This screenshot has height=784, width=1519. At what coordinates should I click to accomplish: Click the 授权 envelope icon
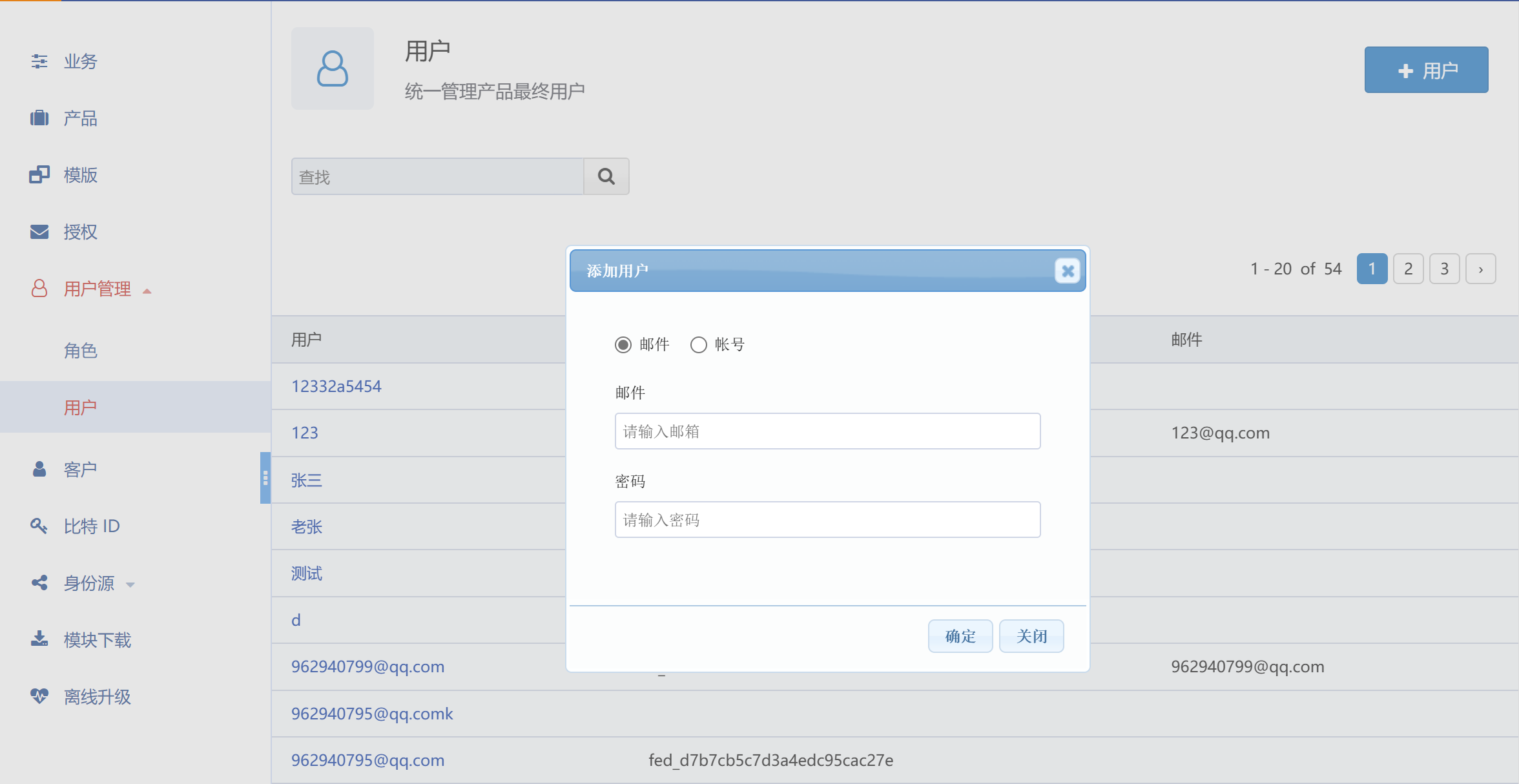click(39, 232)
